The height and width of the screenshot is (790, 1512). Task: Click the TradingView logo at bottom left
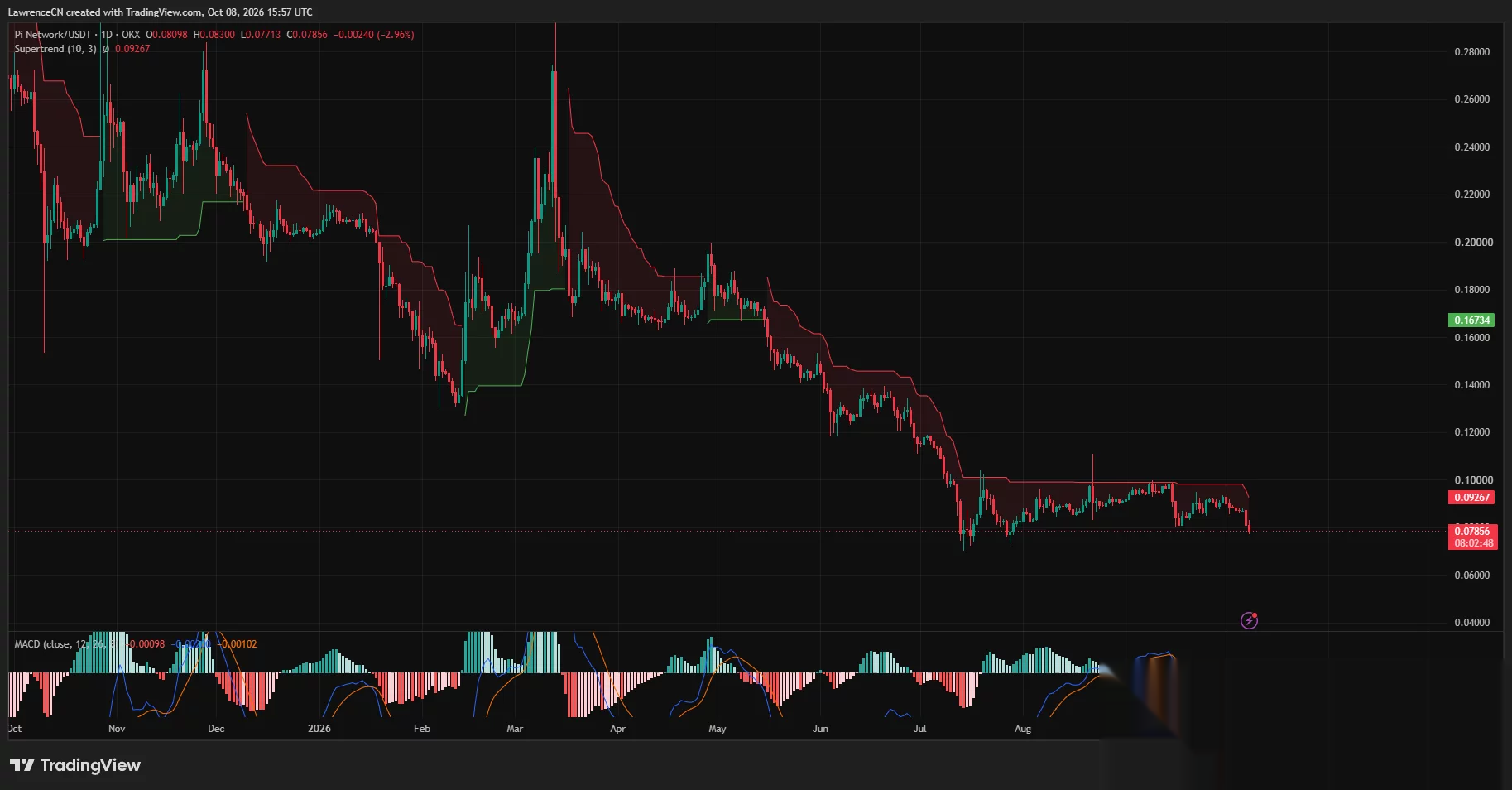[x=75, y=765]
